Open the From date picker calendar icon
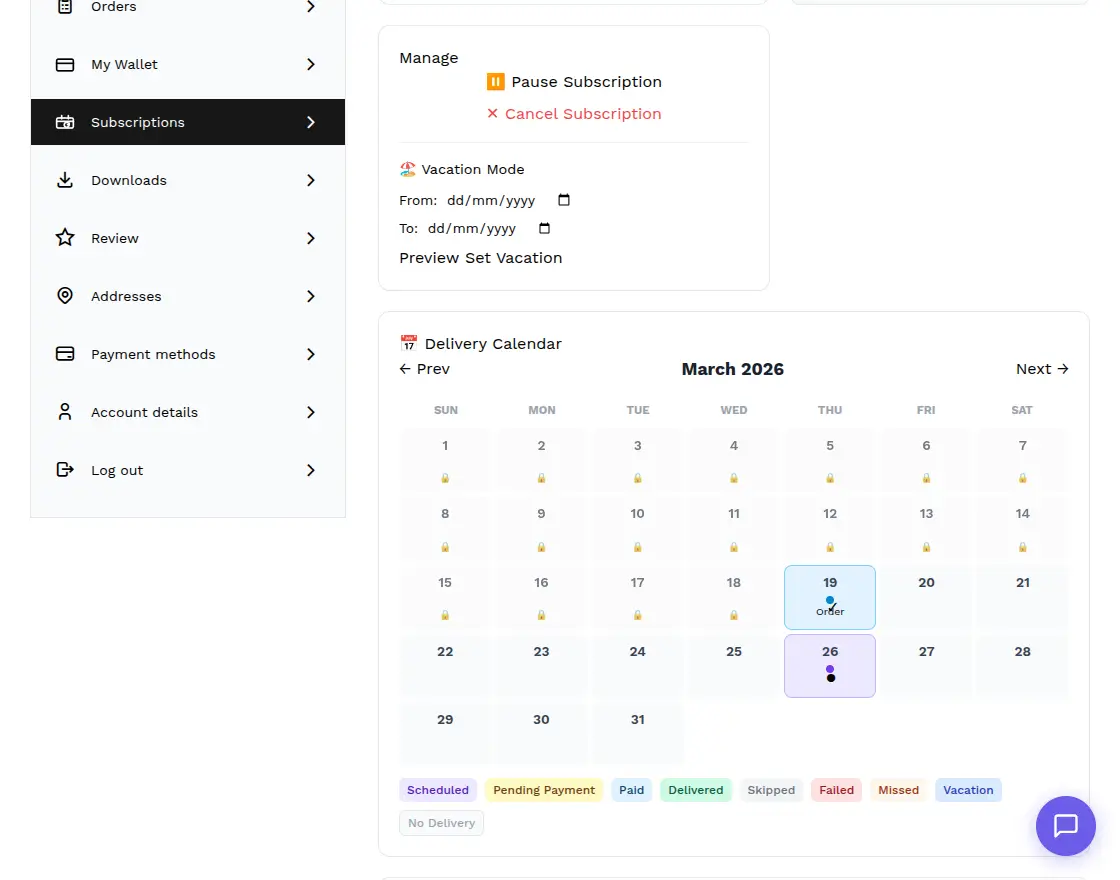 coord(563,200)
